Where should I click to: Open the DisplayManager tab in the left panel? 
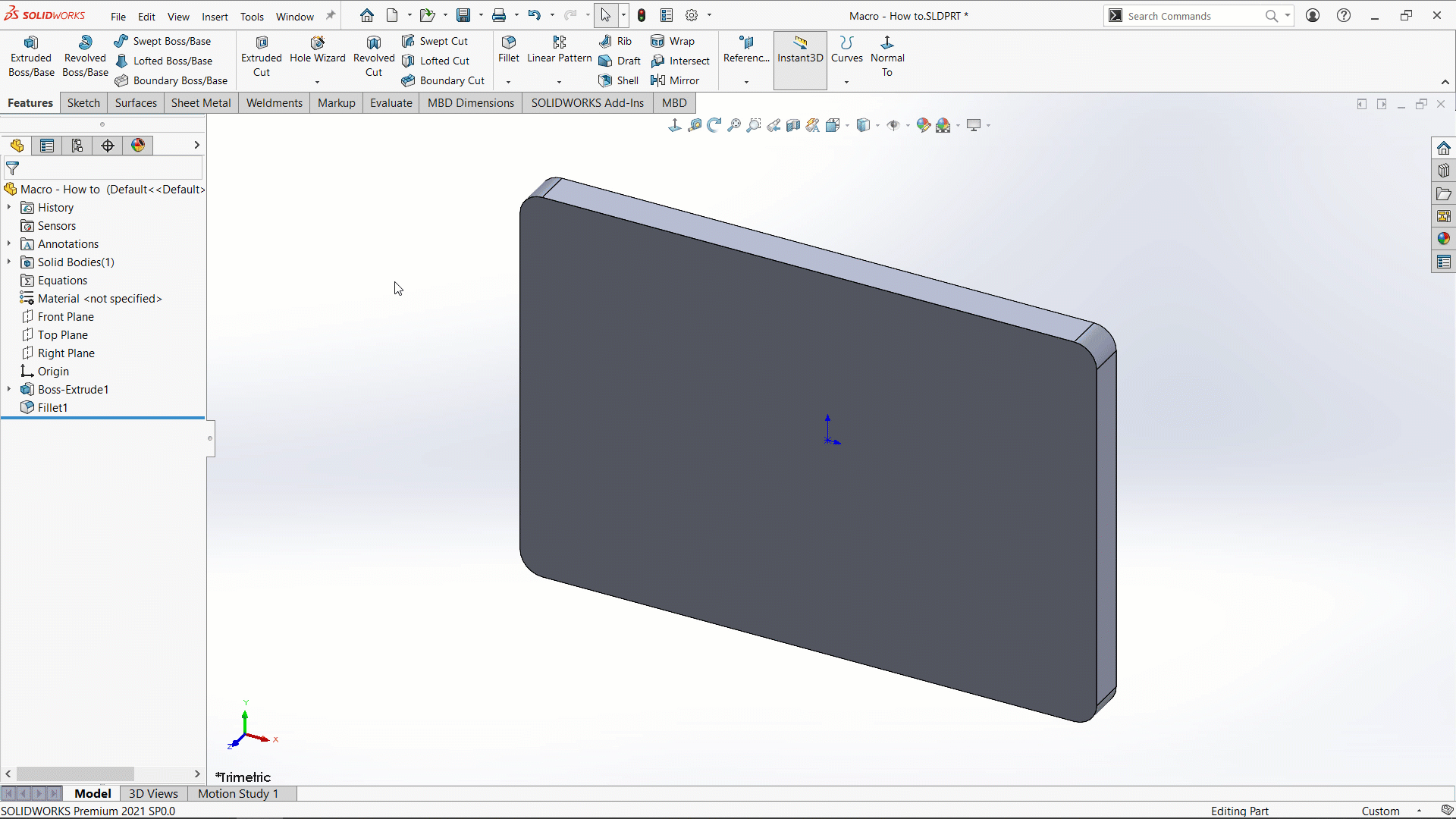click(x=138, y=146)
